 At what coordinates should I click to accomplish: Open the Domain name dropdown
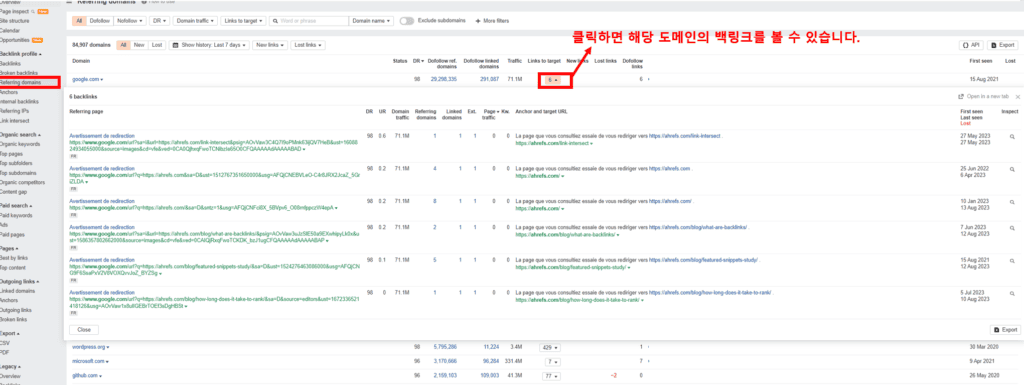372,21
